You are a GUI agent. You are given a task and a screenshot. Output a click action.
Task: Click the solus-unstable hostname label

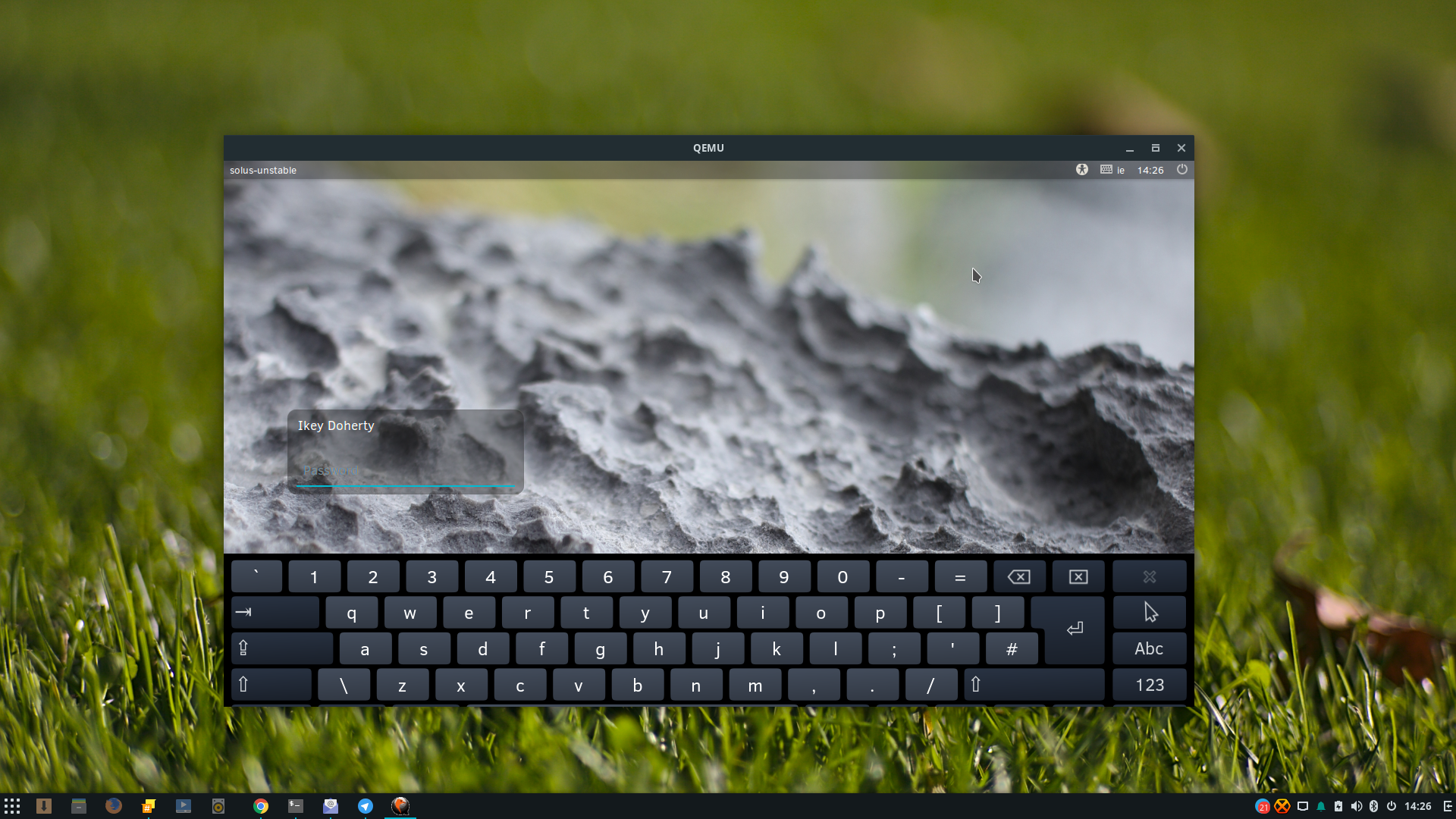[x=263, y=170]
